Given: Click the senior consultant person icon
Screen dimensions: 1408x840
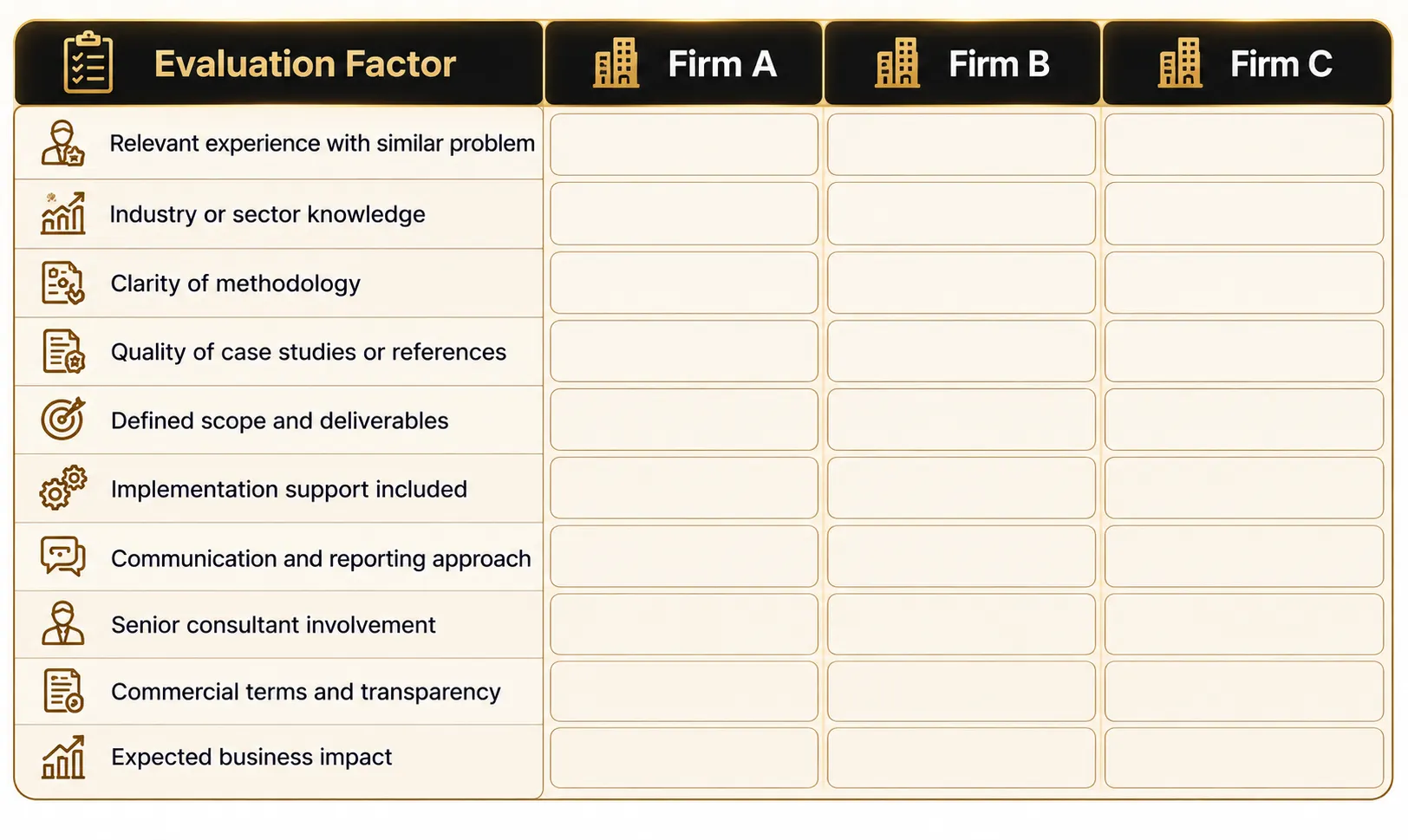Looking at the screenshot, I should point(63,623).
